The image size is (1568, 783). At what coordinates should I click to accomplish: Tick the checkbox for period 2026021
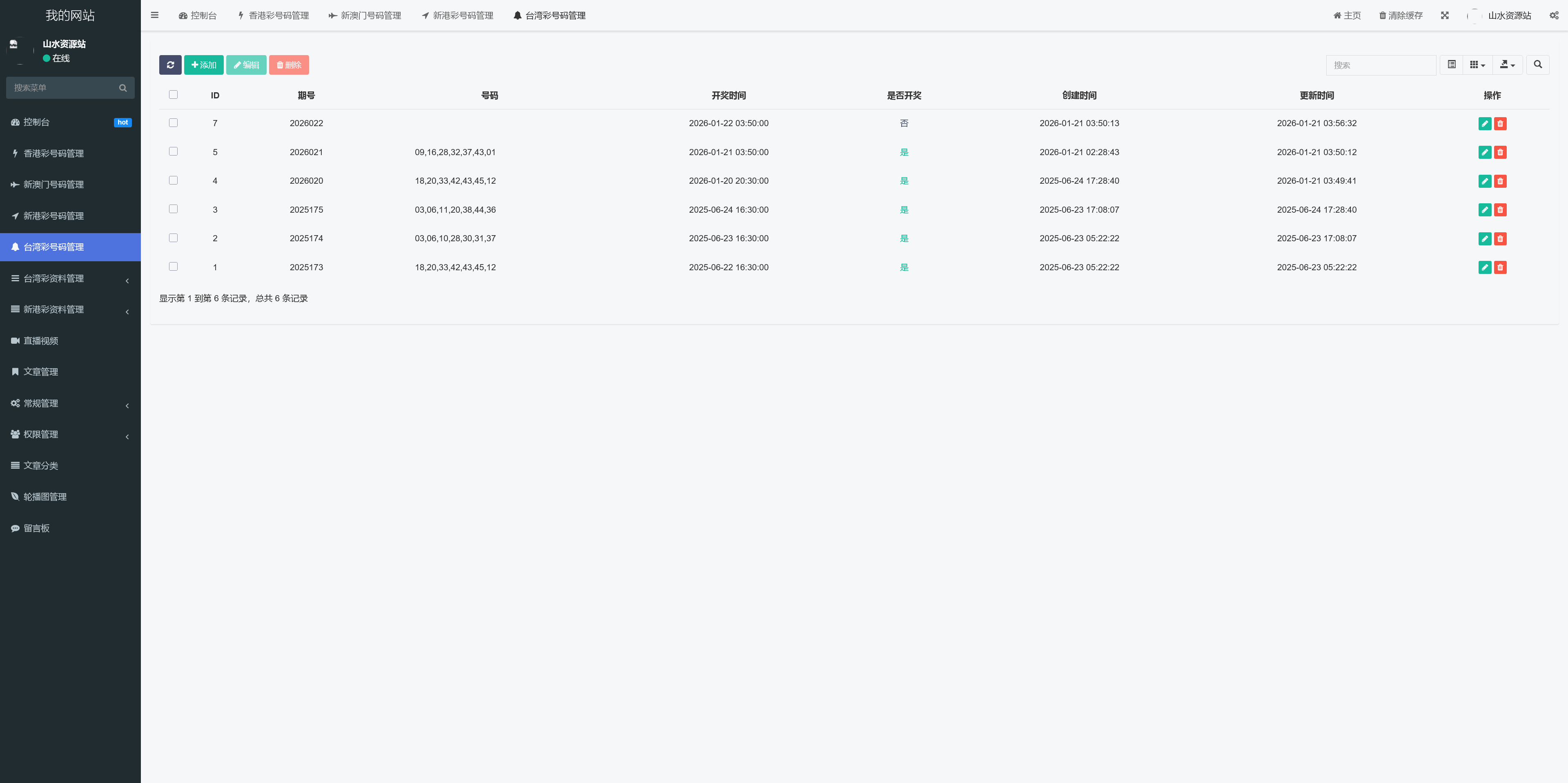point(174,151)
